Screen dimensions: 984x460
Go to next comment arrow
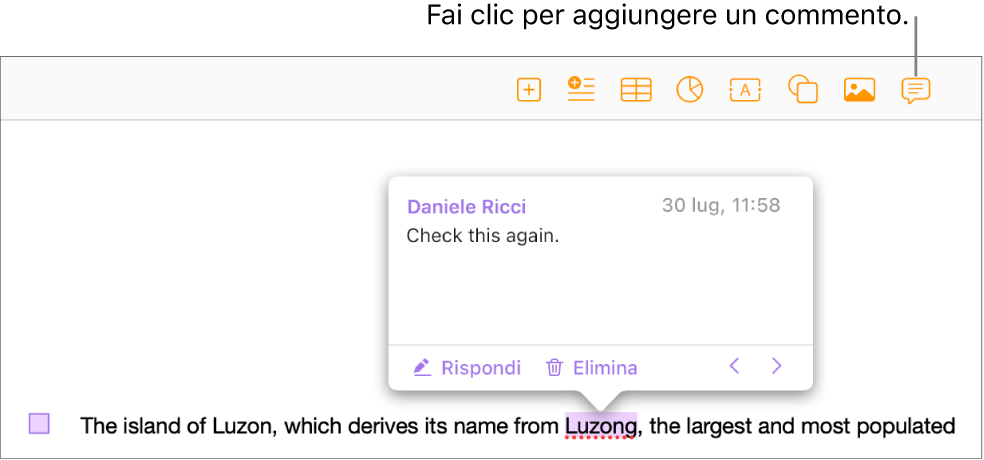777,366
